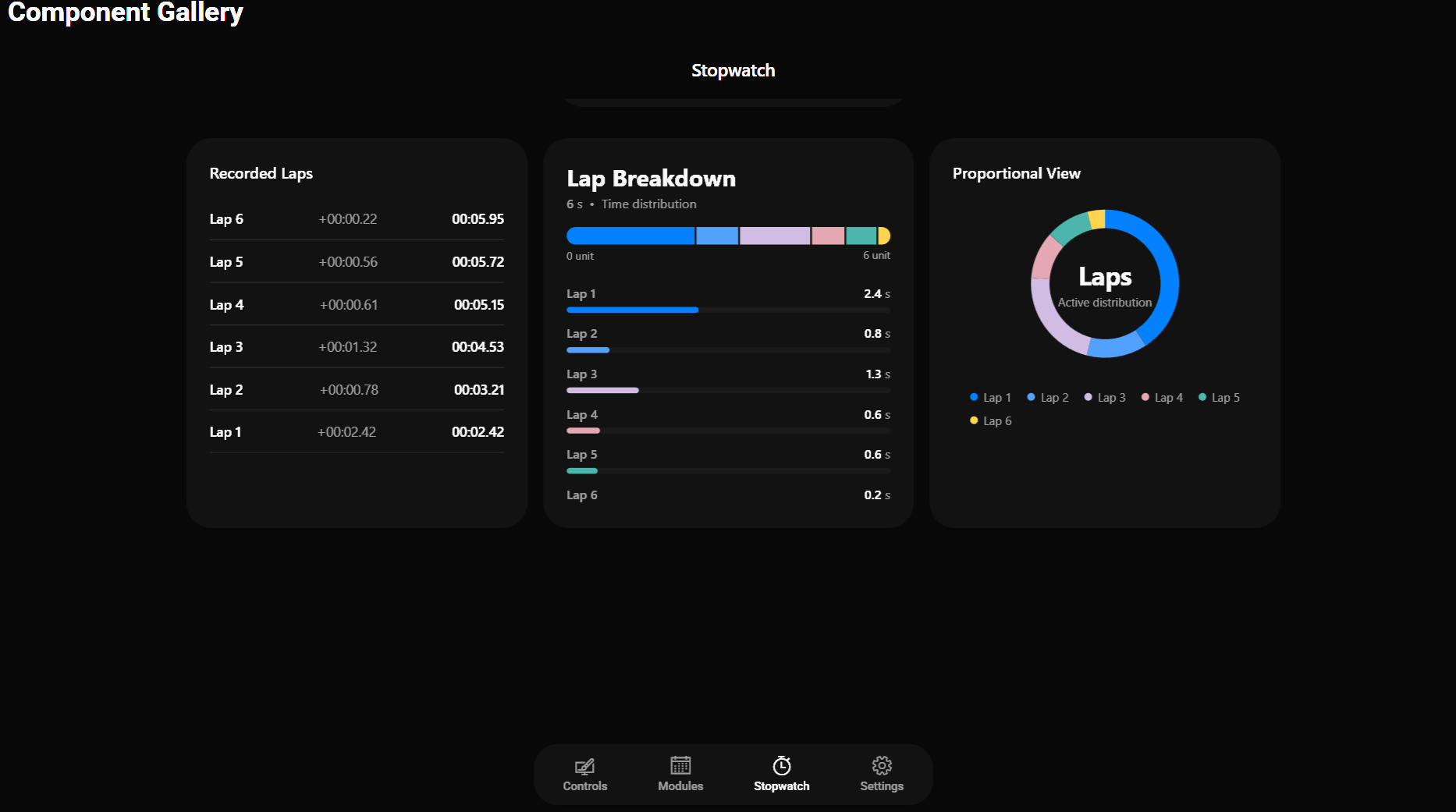
Task: Click the 0.2 s value for Lap 6
Action: [x=877, y=495]
